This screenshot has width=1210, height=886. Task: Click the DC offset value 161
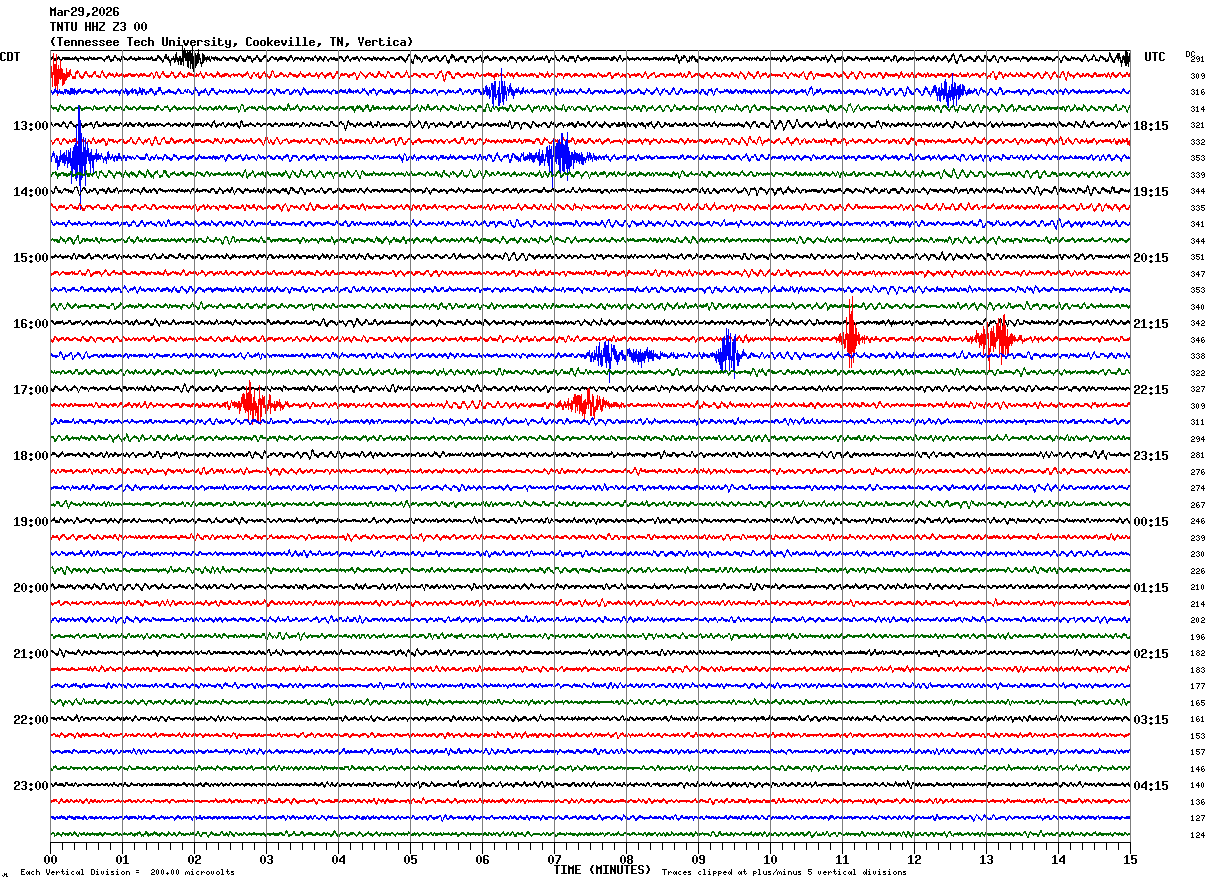tap(1197, 719)
